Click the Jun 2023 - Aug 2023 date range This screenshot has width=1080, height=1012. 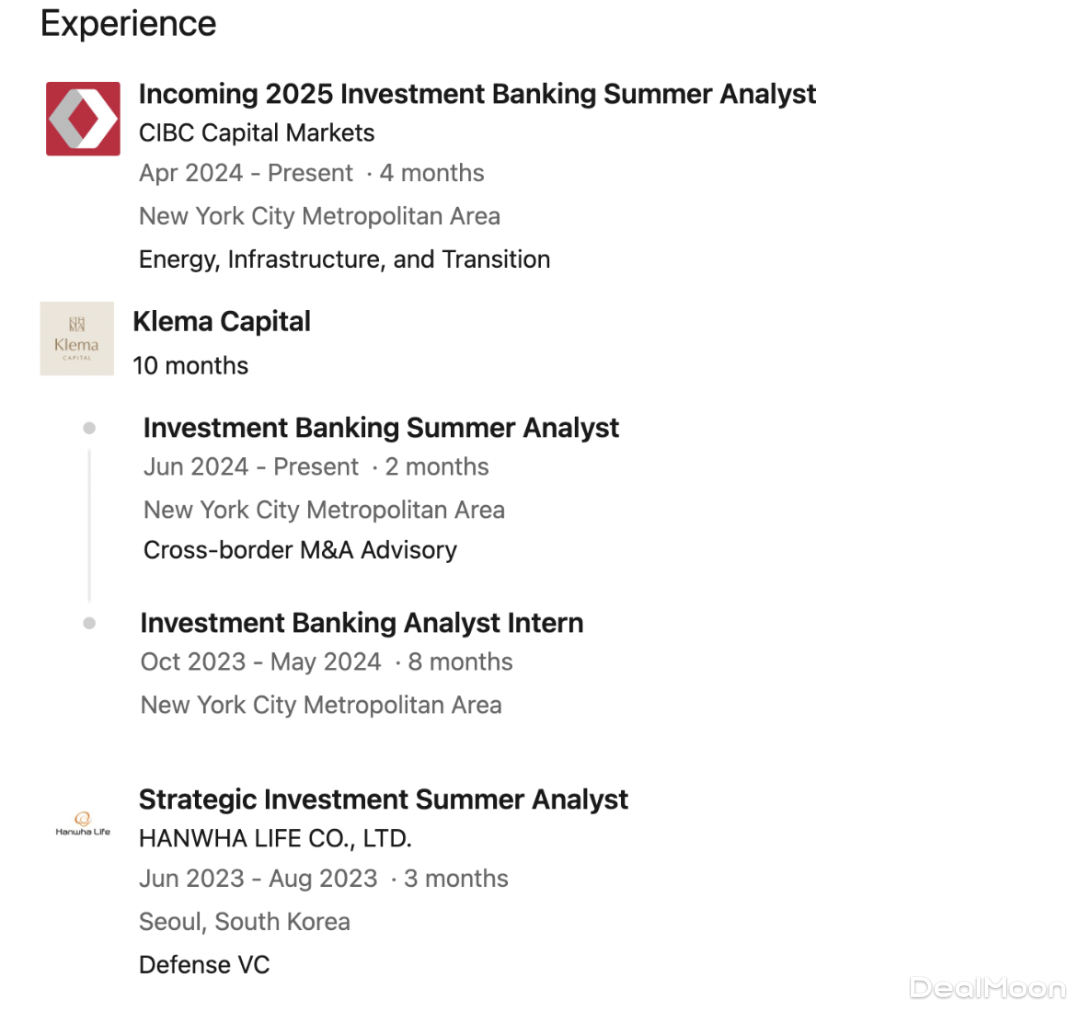pyautogui.click(x=258, y=879)
